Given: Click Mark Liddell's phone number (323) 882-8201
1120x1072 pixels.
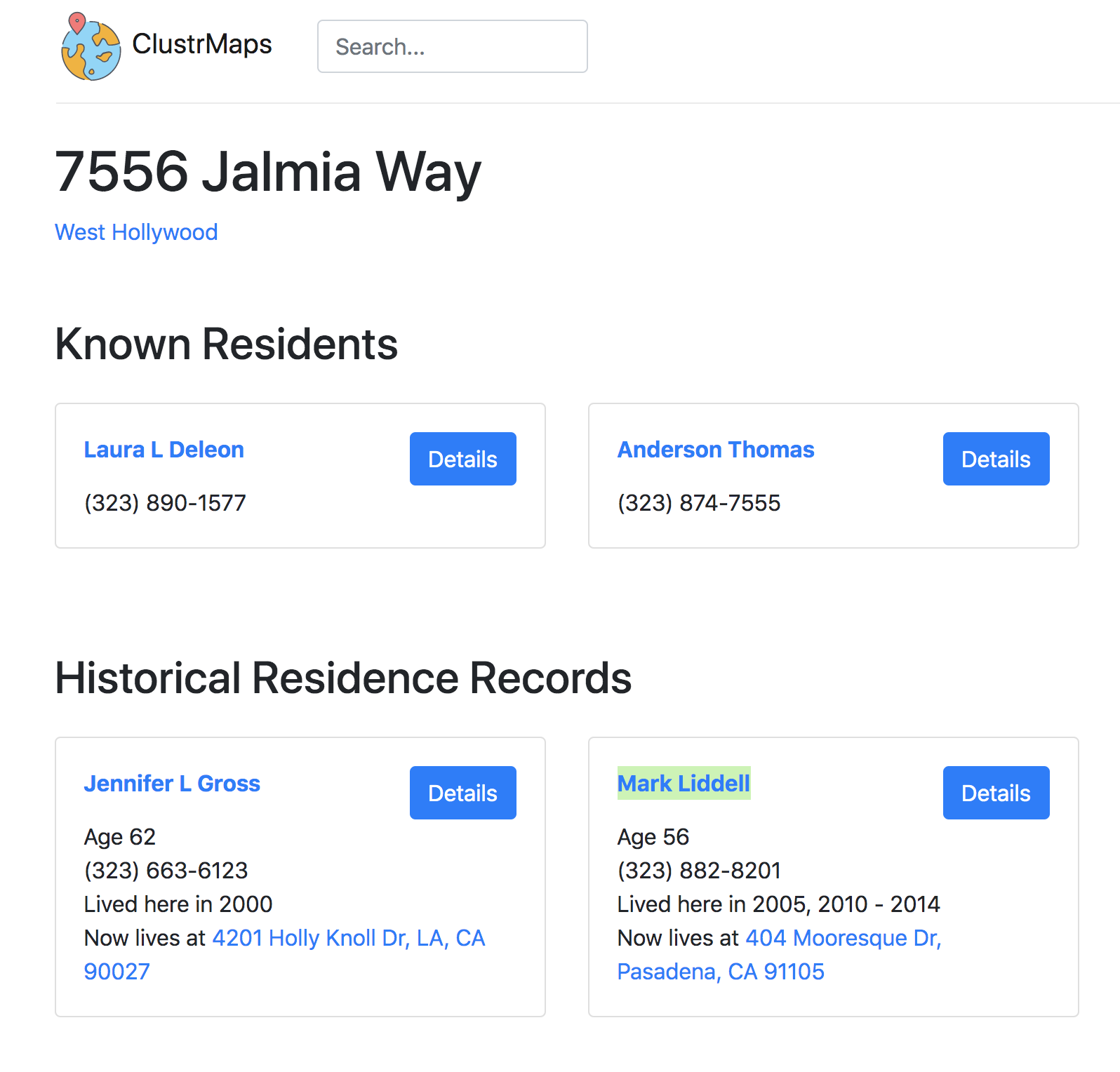Looking at the screenshot, I should [698, 871].
